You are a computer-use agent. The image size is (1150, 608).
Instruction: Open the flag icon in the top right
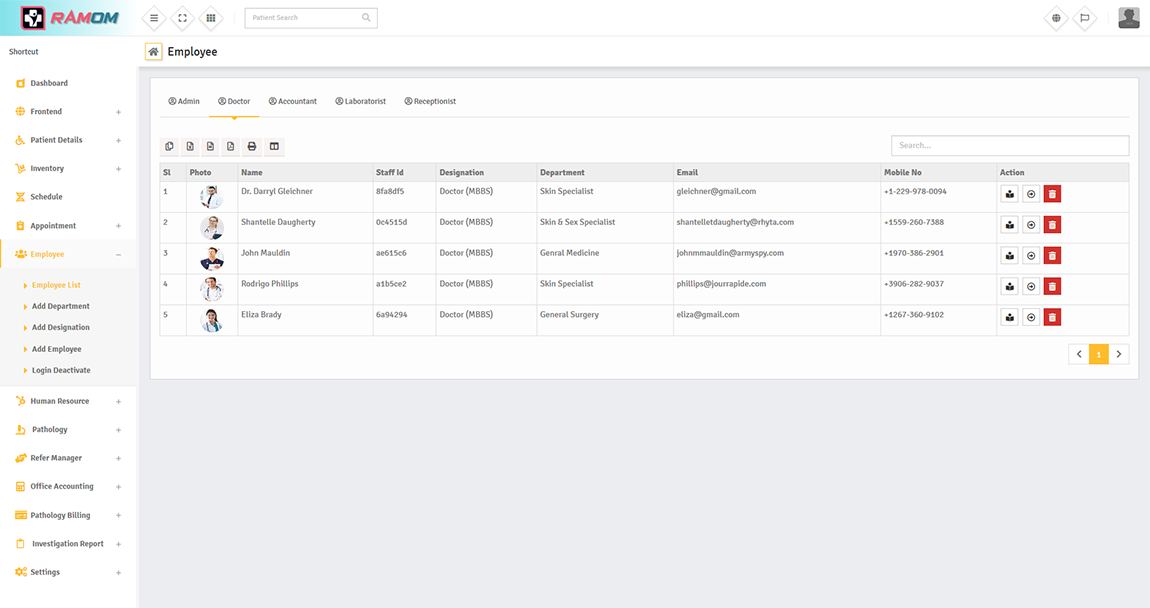(x=1084, y=18)
